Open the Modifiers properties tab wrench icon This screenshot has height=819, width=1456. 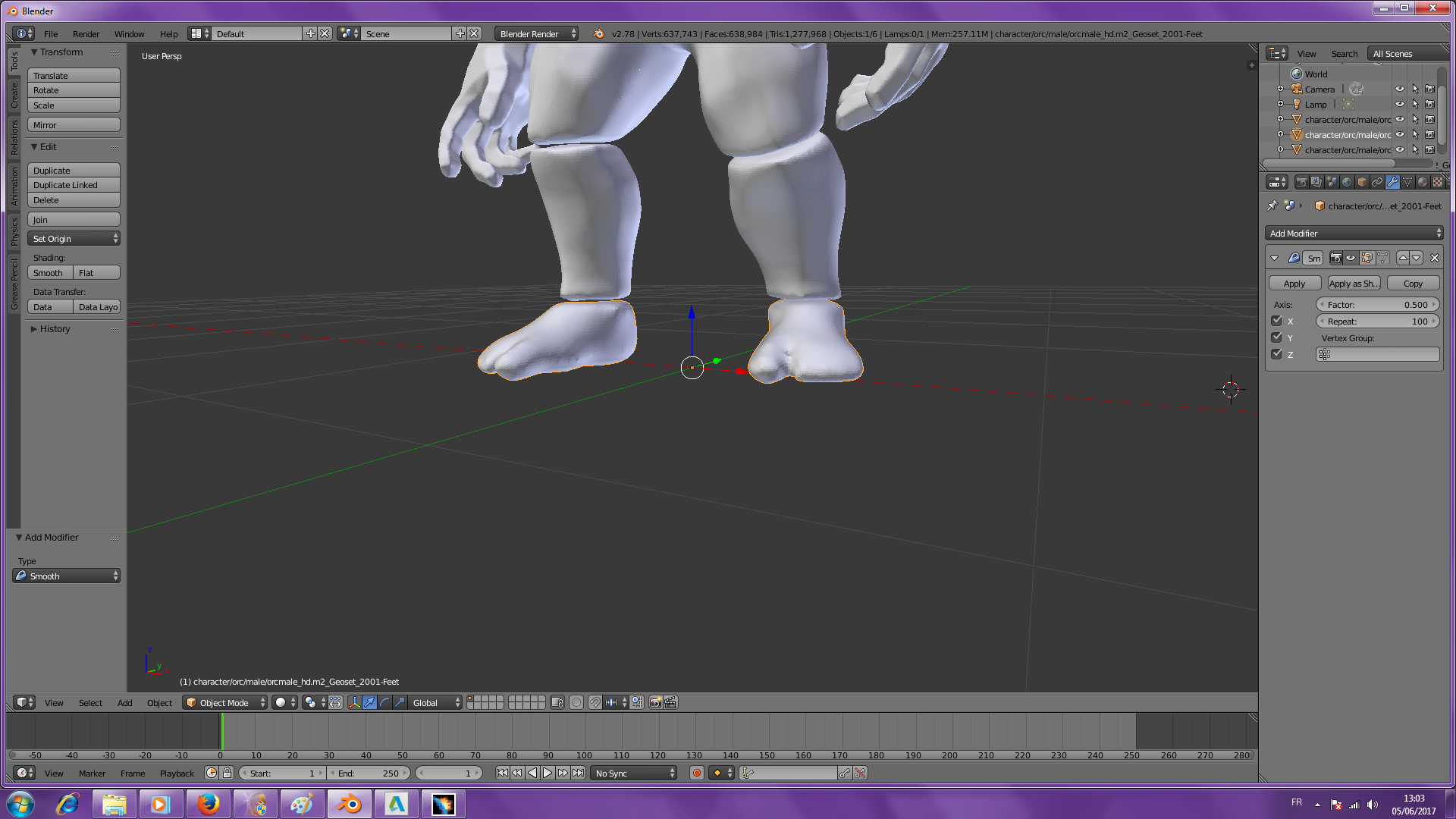(1392, 182)
